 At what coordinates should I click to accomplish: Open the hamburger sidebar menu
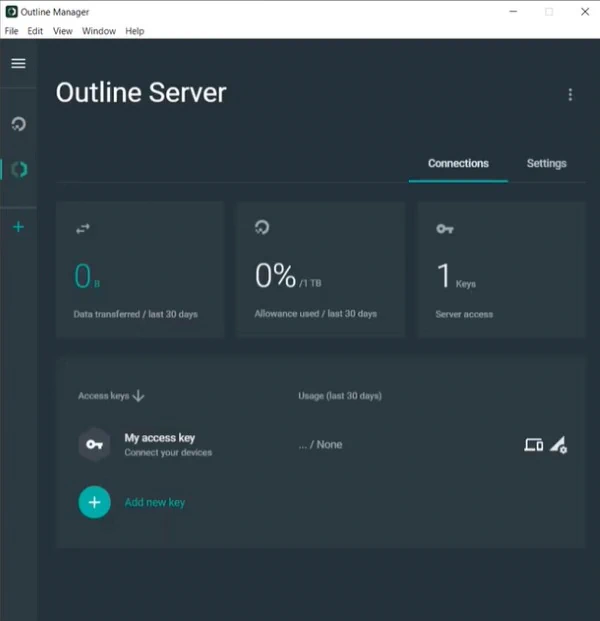point(18,63)
